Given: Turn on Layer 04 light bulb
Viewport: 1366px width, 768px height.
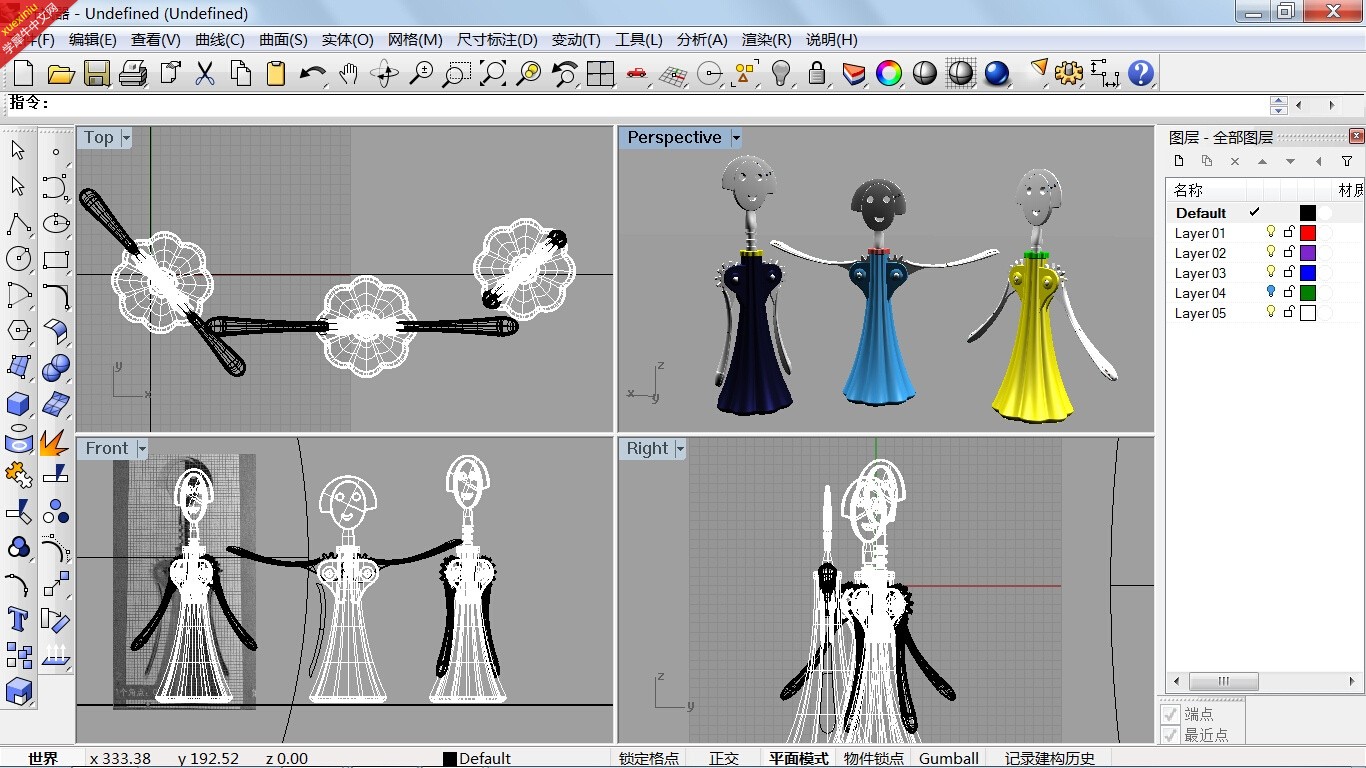Looking at the screenshot, I should 1271,292.
